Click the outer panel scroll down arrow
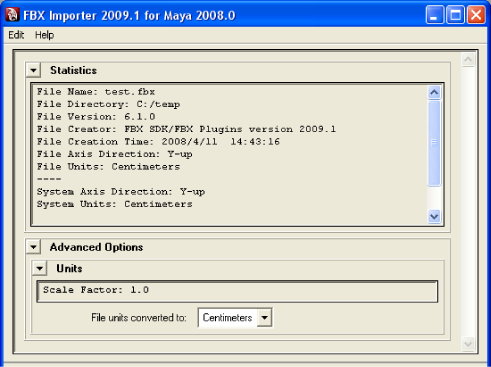 point(468,344)
